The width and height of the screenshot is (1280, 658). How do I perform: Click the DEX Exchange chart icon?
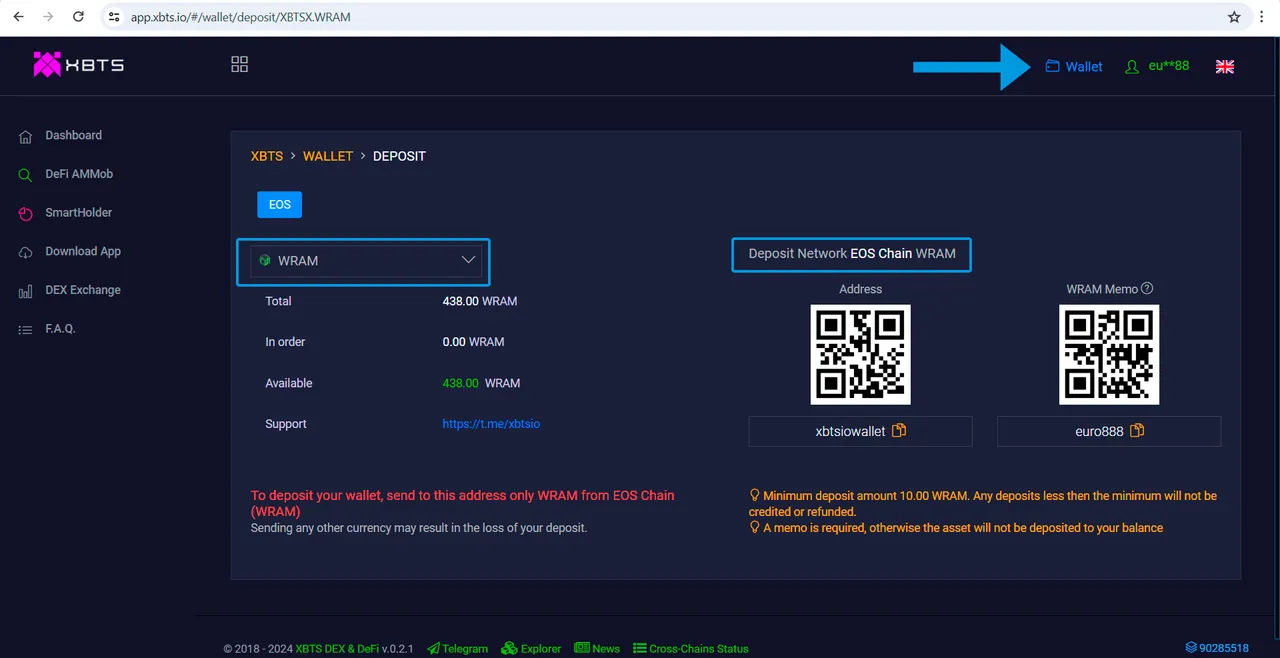[x=25, y=292]
